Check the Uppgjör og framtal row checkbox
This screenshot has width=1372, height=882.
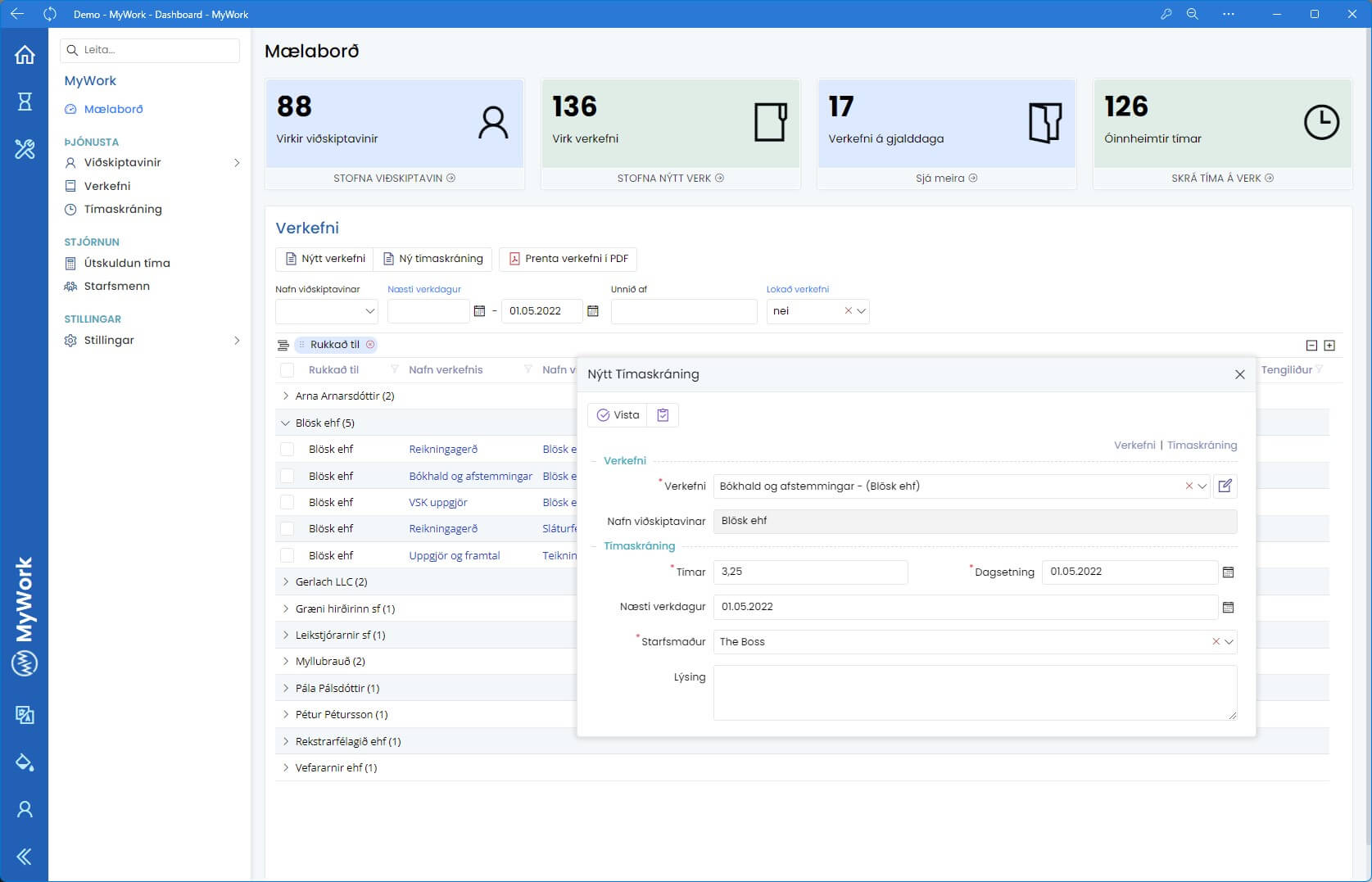coord(287,555)
